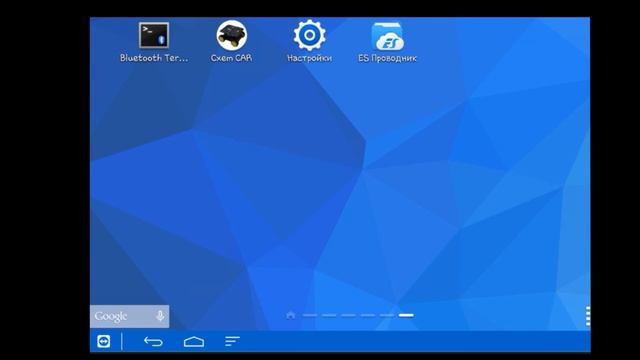Screen dimensions: 640x360
Task: Go to home page indicator icon
Action: tap(291, 315)
